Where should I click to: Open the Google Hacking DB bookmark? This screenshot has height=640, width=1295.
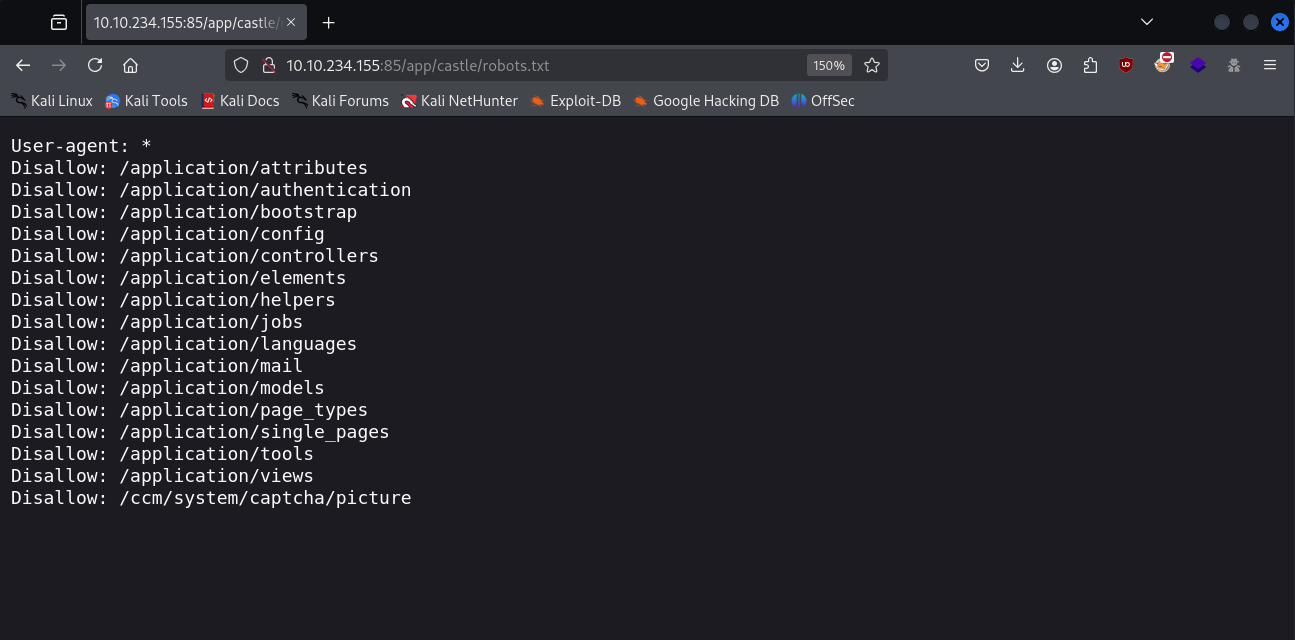coord(705,100)
